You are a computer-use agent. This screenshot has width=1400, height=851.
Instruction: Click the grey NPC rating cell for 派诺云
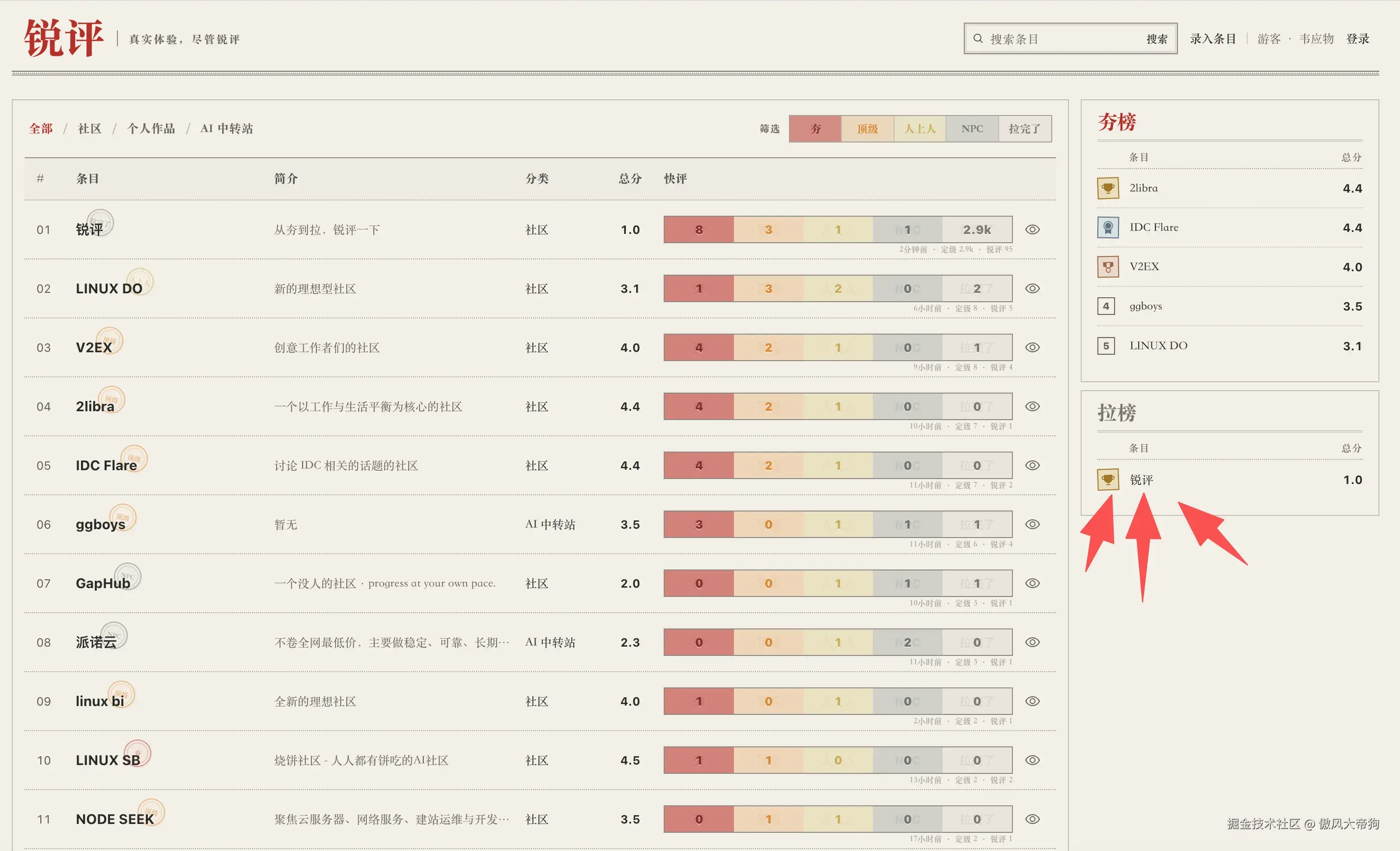pos(907,642)
